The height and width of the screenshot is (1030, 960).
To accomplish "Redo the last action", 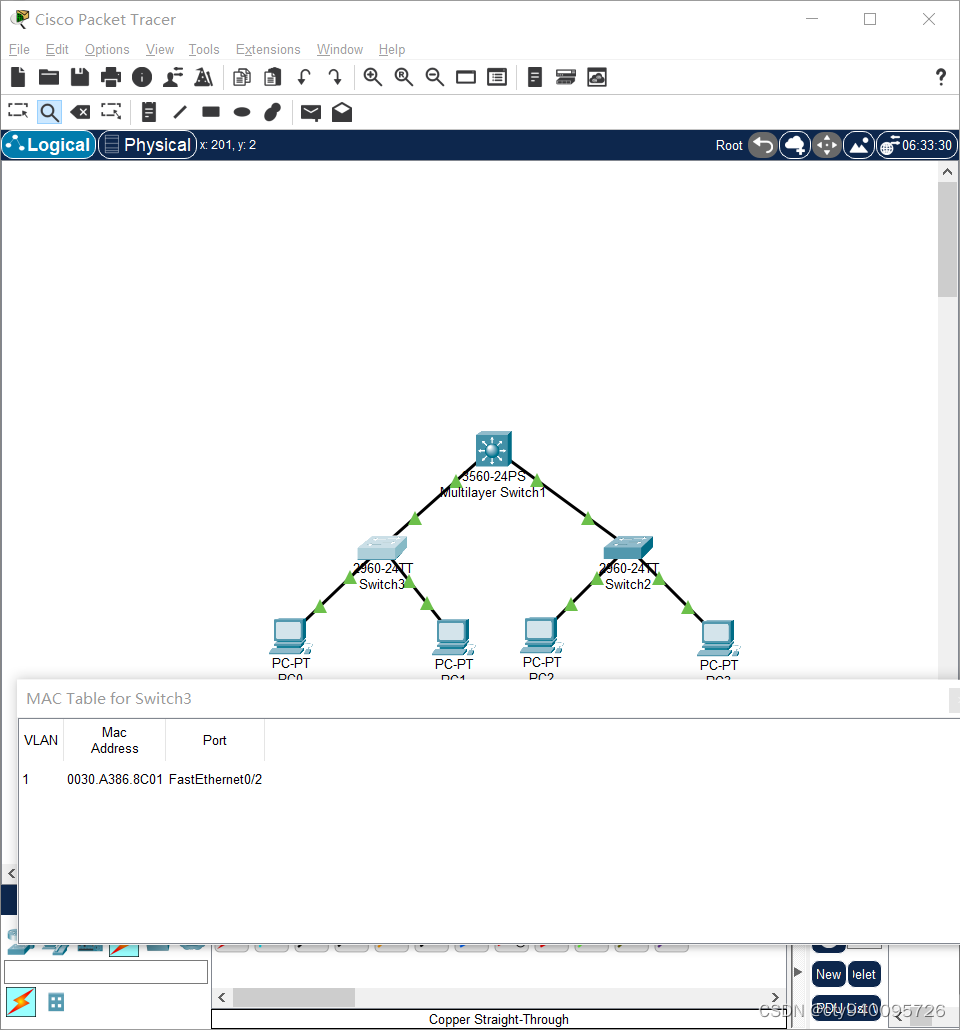I will click(x=334, y=78).
